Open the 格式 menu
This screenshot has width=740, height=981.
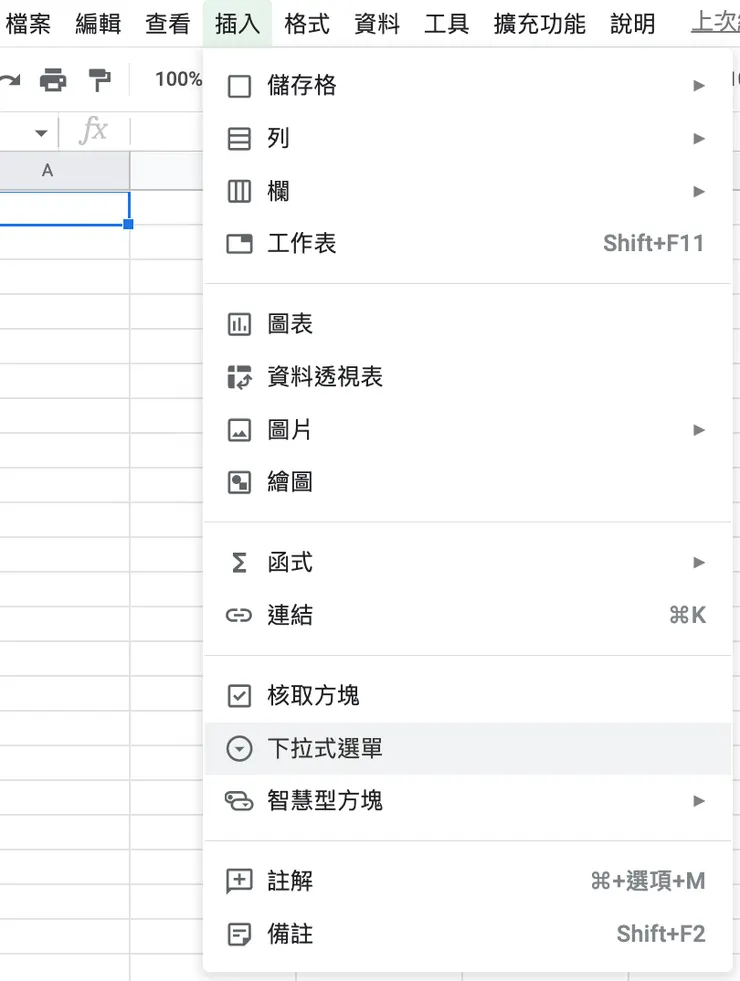click(x=307, y=24)
